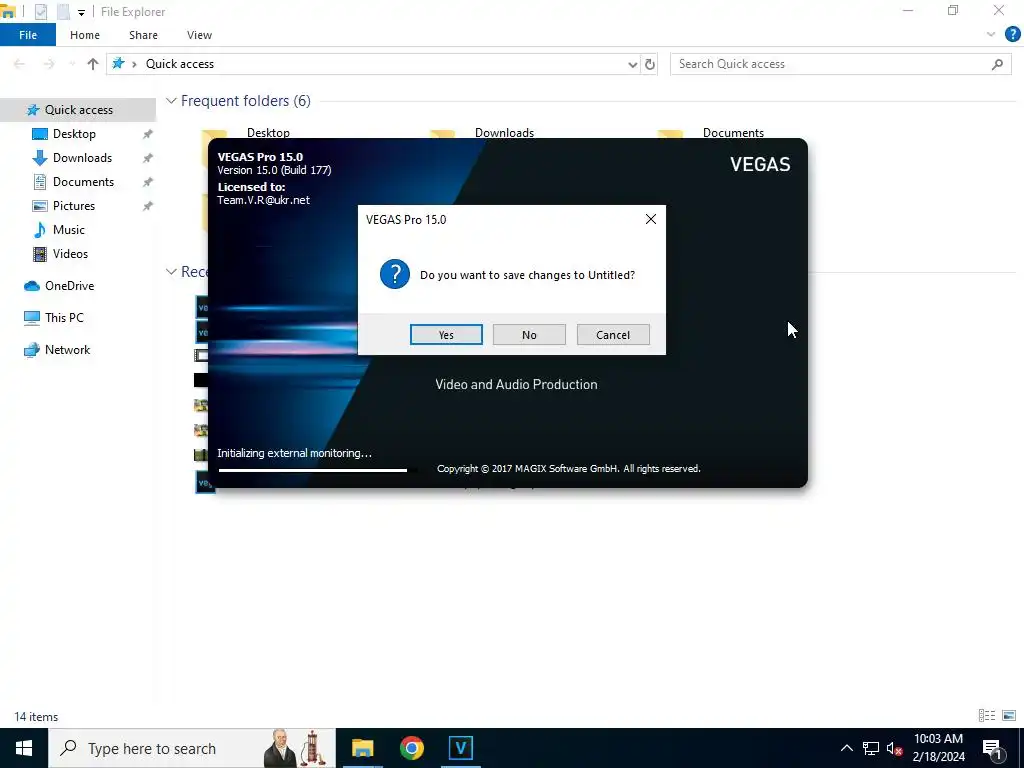The width and height of the screenshot is (1024, 768).
Task: Switch to VEGAS Pro taskbar icon
Action: tap(460, 748)
